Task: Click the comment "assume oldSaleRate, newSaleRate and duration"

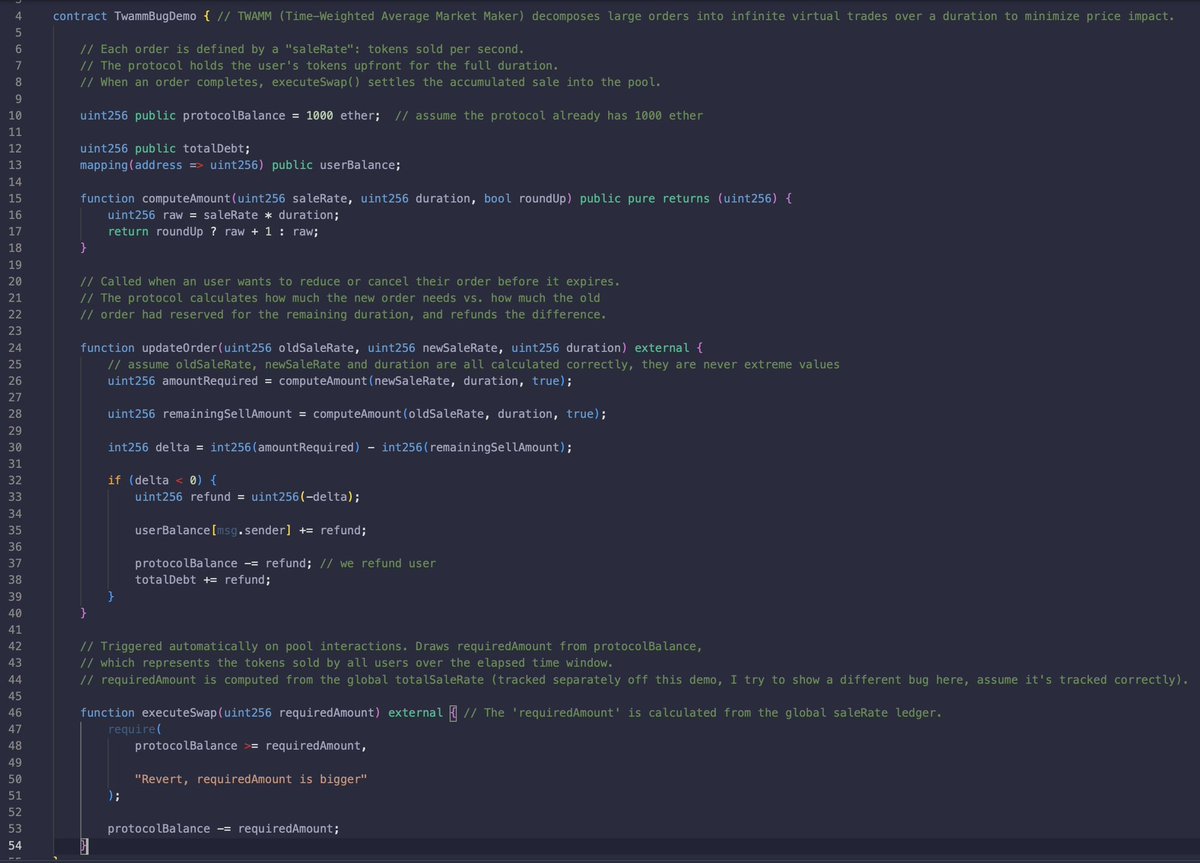Action: tap(474, 364)
